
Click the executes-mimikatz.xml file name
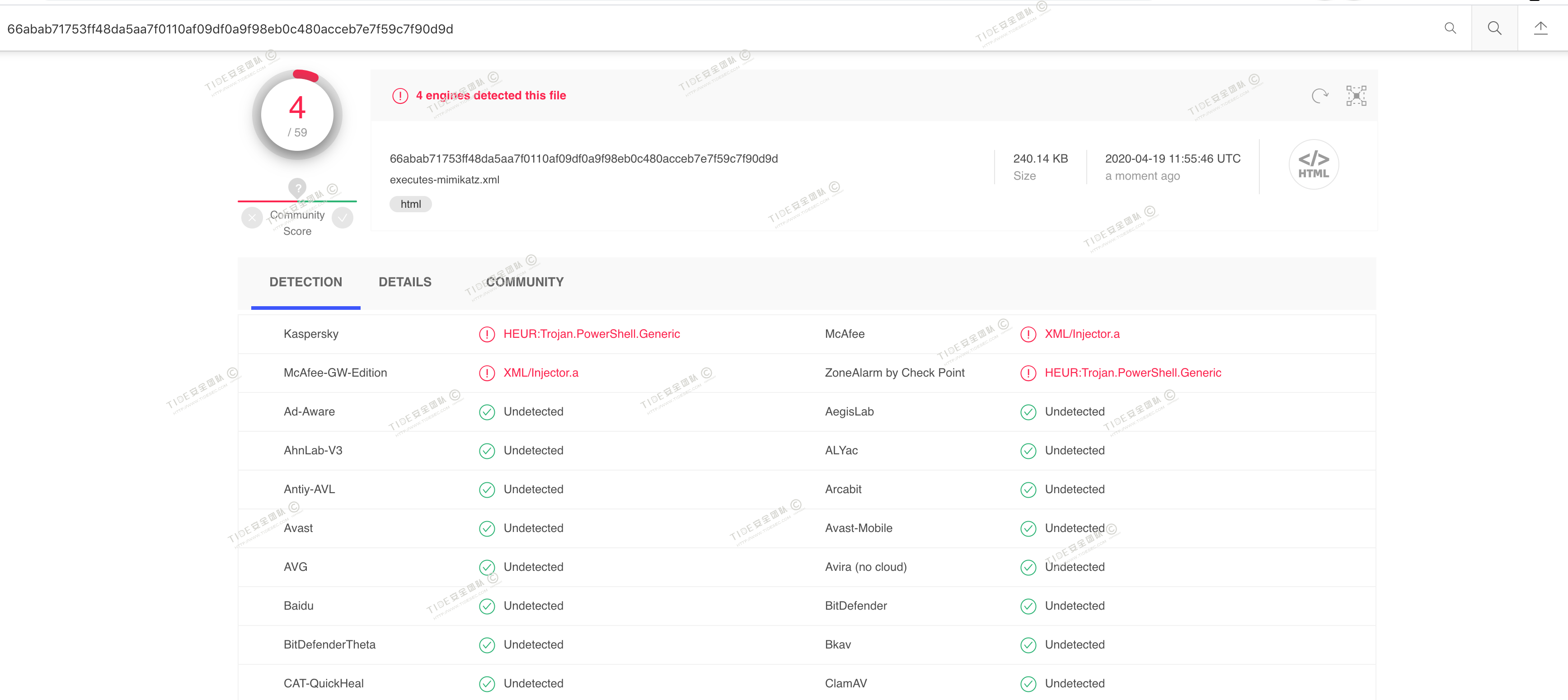point(444,180)
